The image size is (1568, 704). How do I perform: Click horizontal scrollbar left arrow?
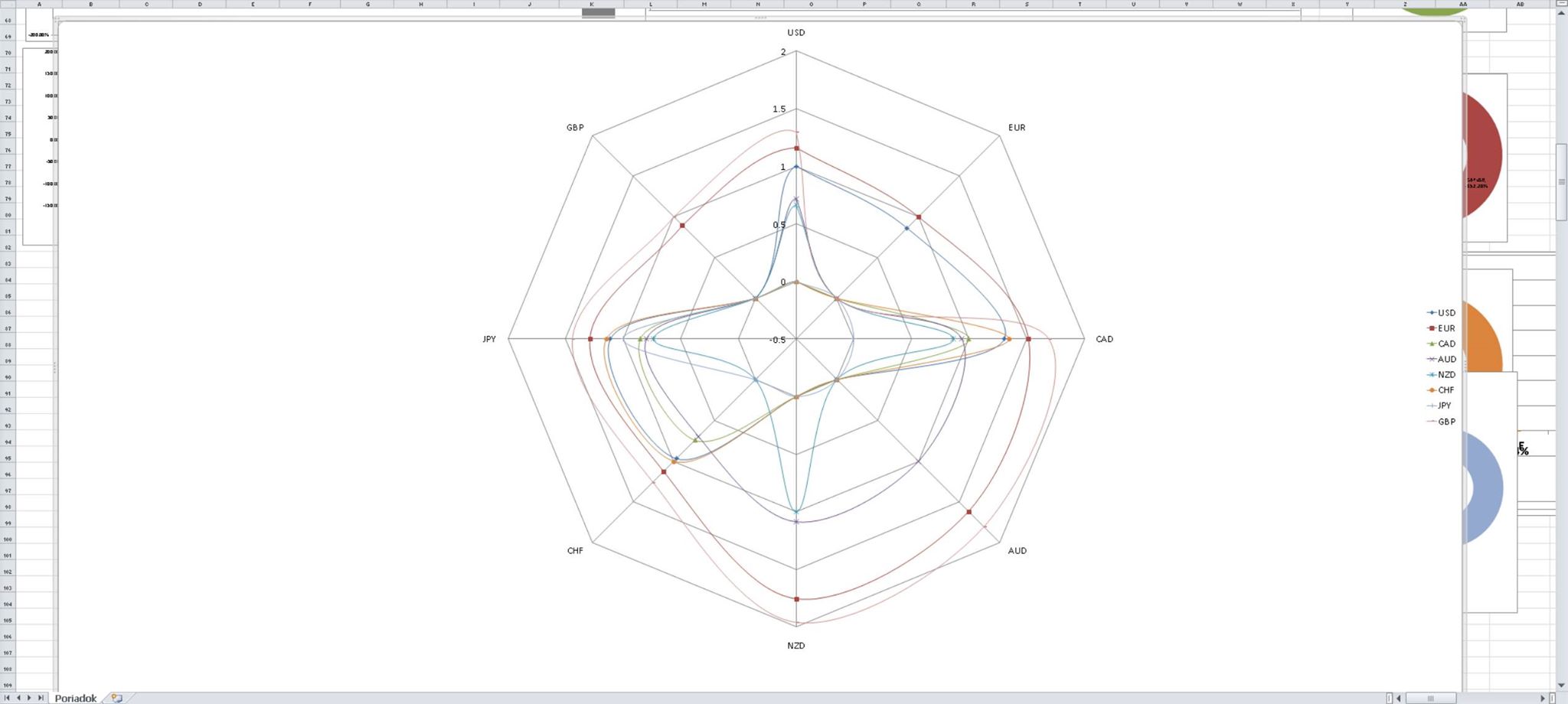coord(1399,698)
